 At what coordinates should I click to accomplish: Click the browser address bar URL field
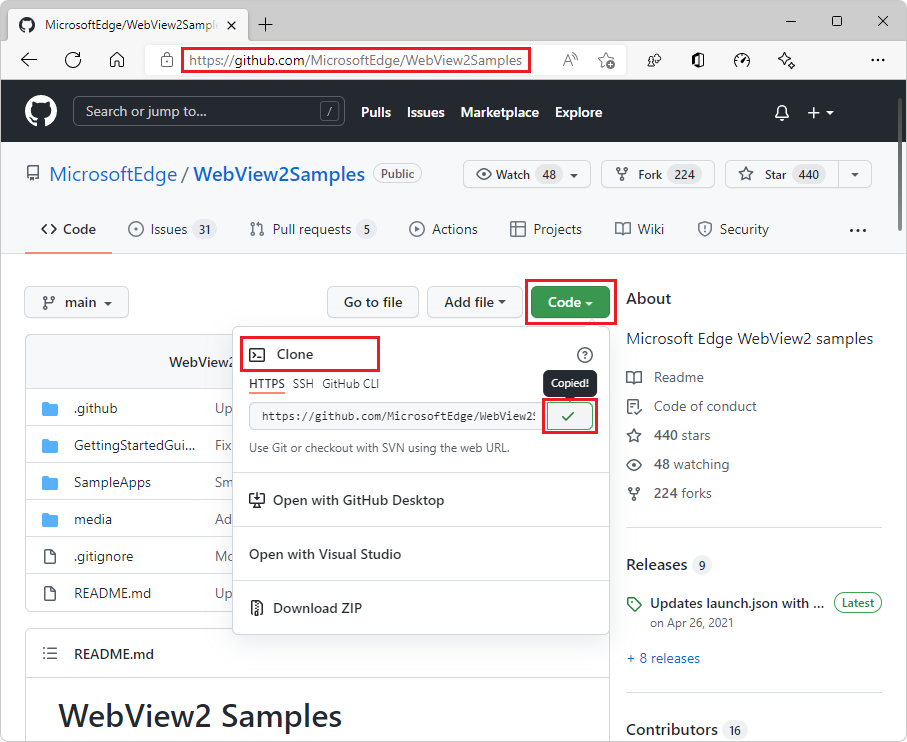355,60
